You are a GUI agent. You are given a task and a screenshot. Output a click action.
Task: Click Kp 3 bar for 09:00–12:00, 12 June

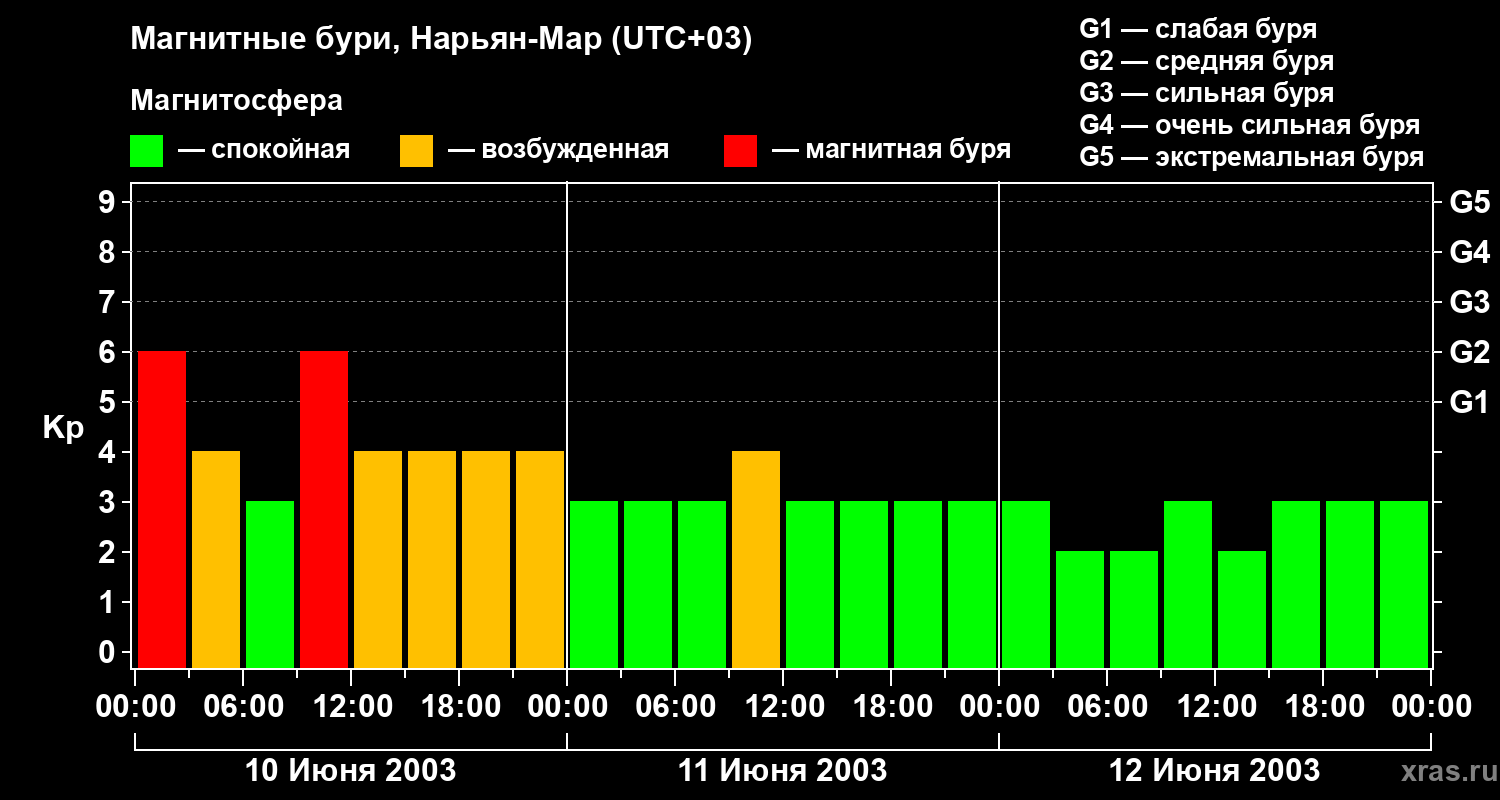click(x=1188, y=584)
